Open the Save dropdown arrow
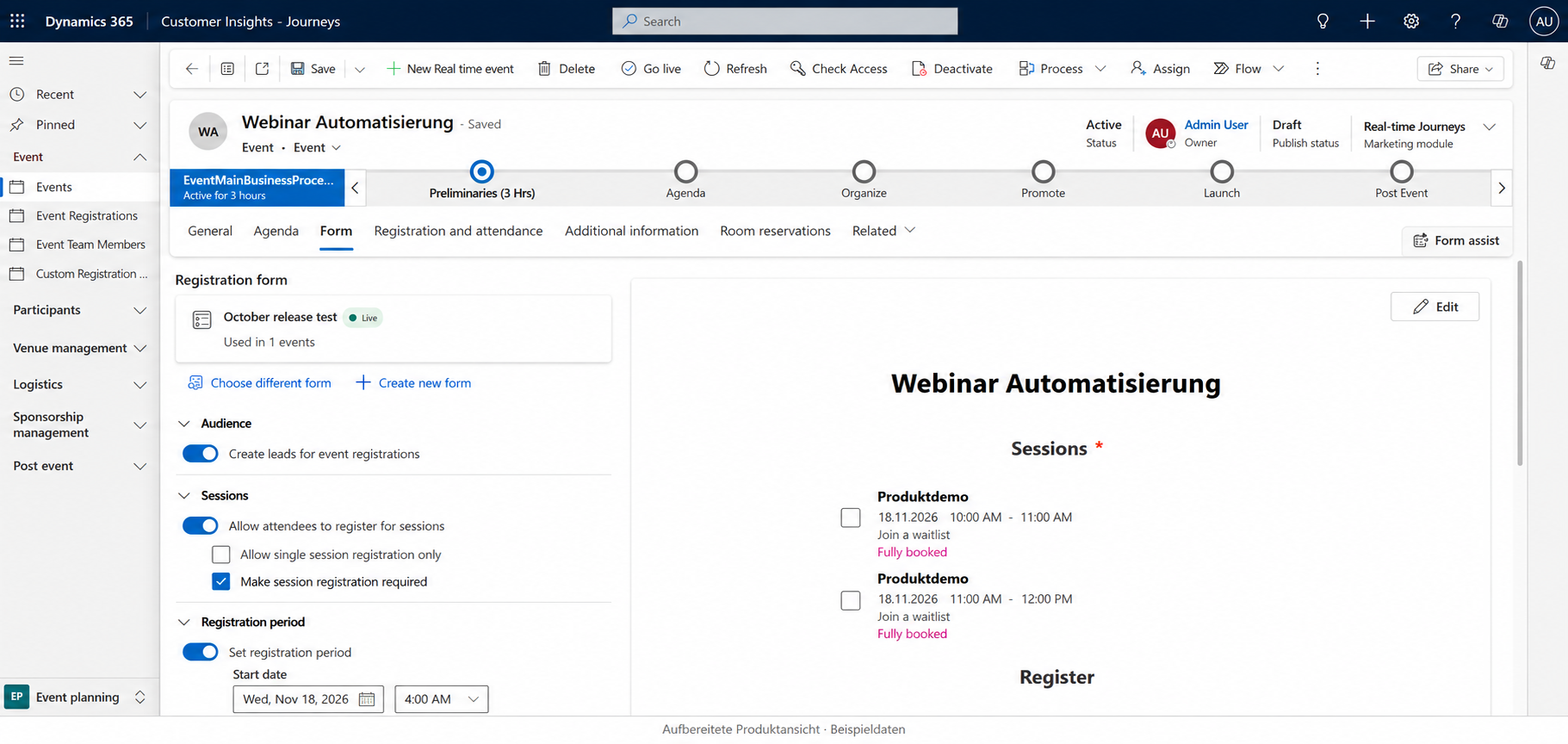 coord(360,69)
